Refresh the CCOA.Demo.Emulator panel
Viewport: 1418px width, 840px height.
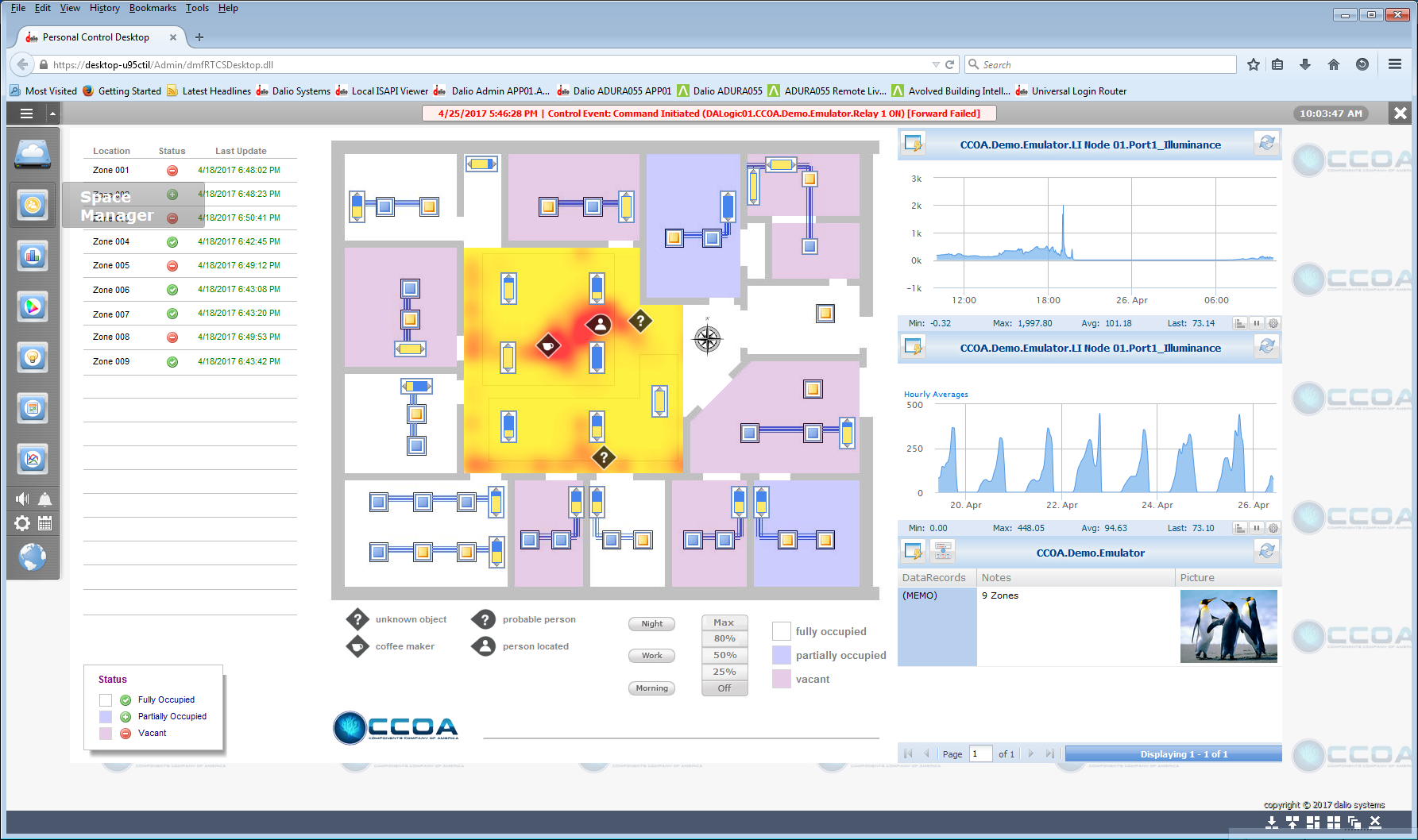pos(1267,551)
